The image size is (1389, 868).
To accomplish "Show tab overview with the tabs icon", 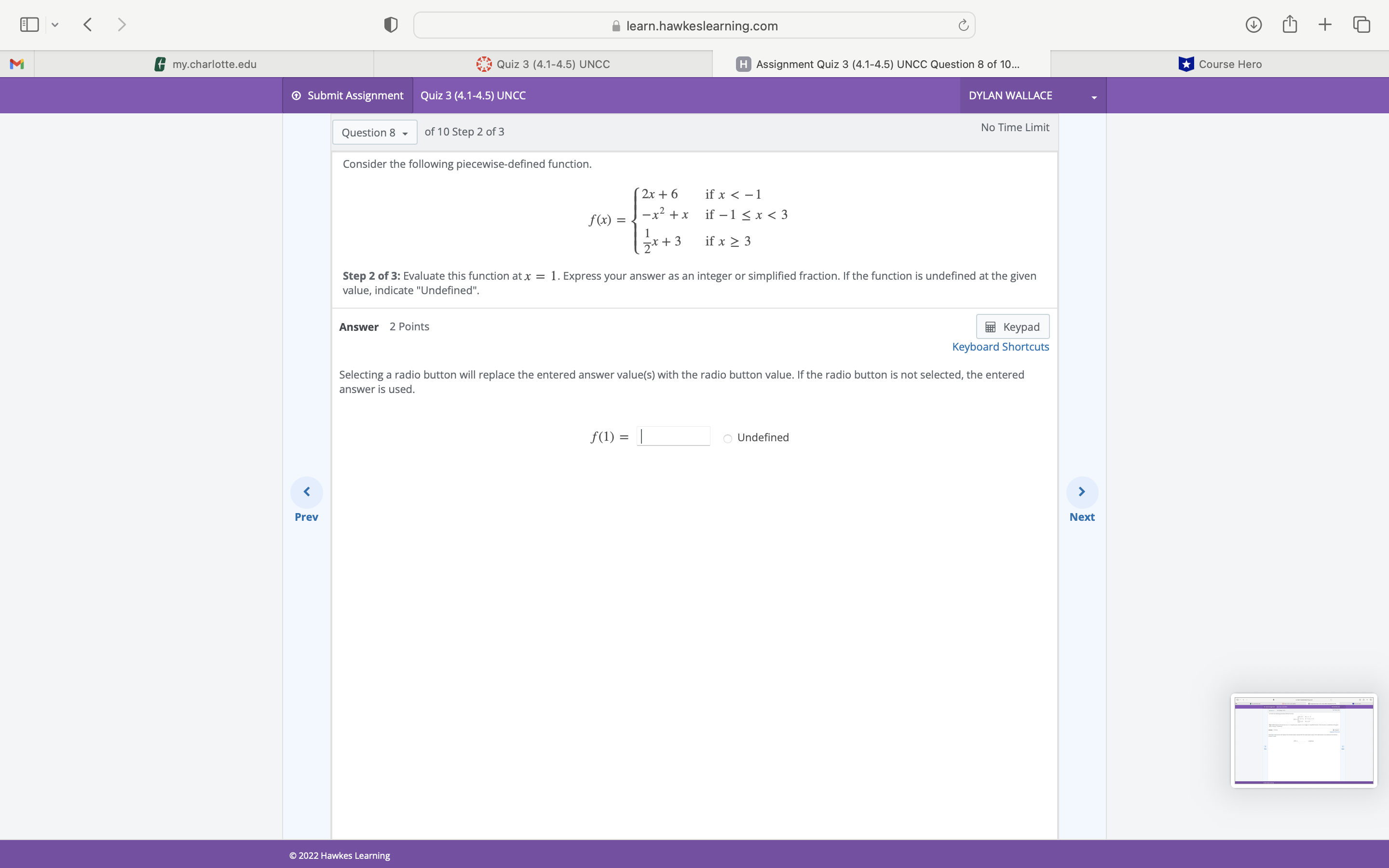I will click(1361, 25).
